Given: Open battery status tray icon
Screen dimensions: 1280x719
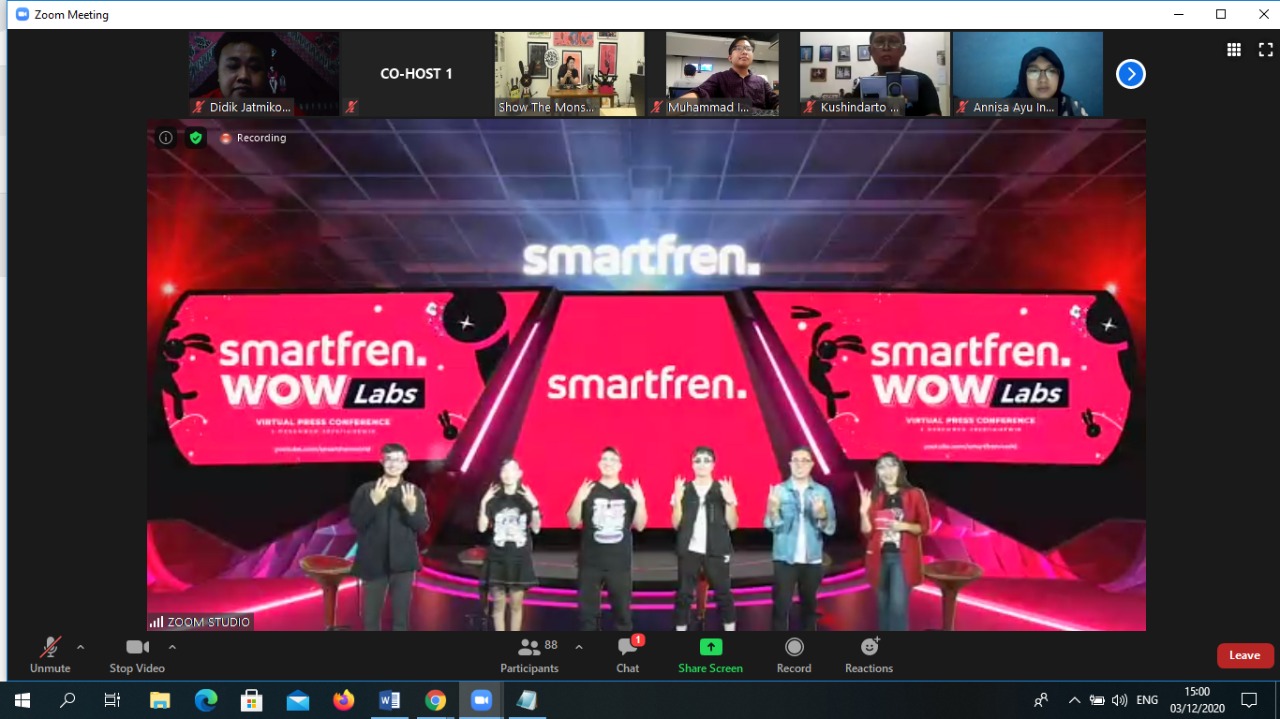Looking at the screenshot, I should 1097,700.
